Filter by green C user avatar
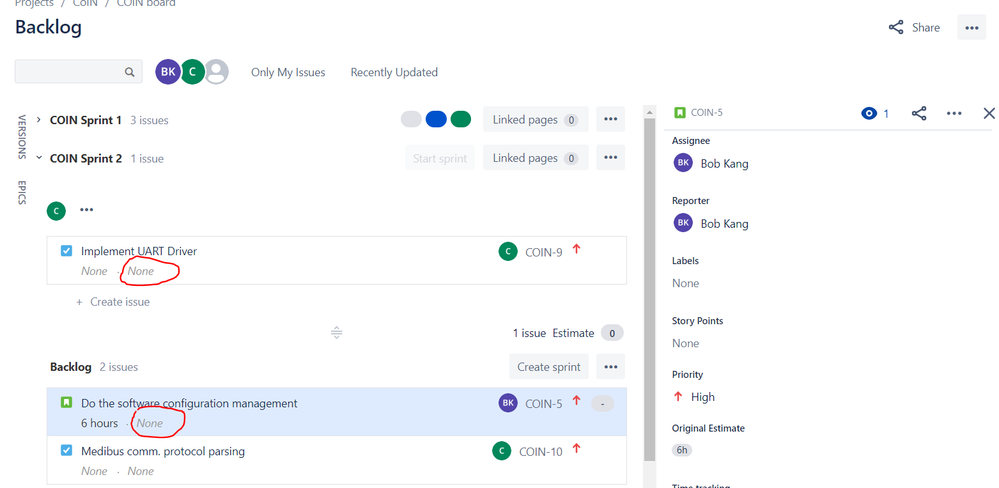Image resolution: width=999 pixels, height=488 pixels. click(192, 71)
